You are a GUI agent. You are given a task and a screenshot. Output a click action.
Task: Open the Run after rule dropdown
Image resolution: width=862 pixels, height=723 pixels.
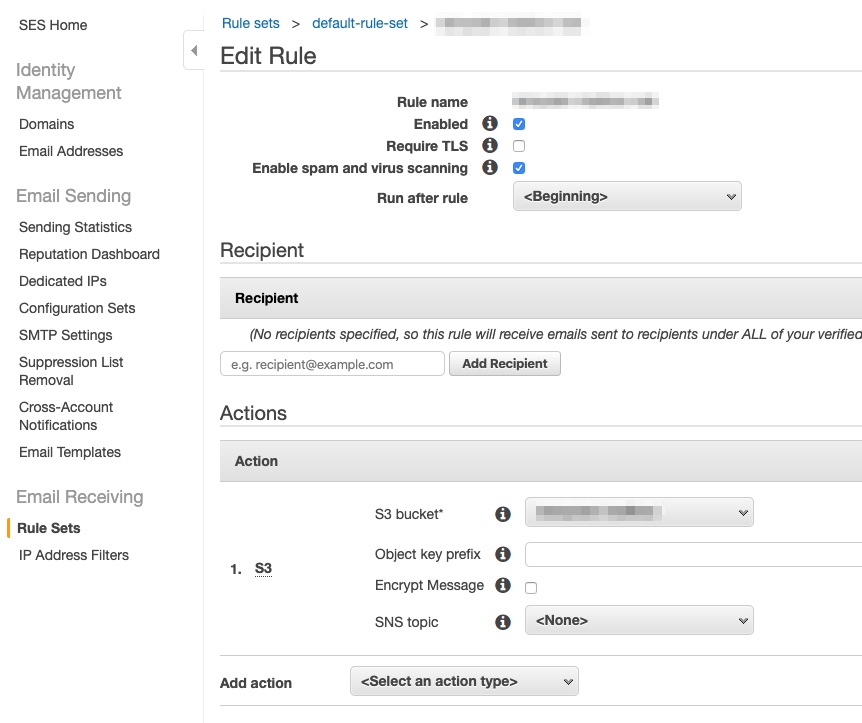627,196
